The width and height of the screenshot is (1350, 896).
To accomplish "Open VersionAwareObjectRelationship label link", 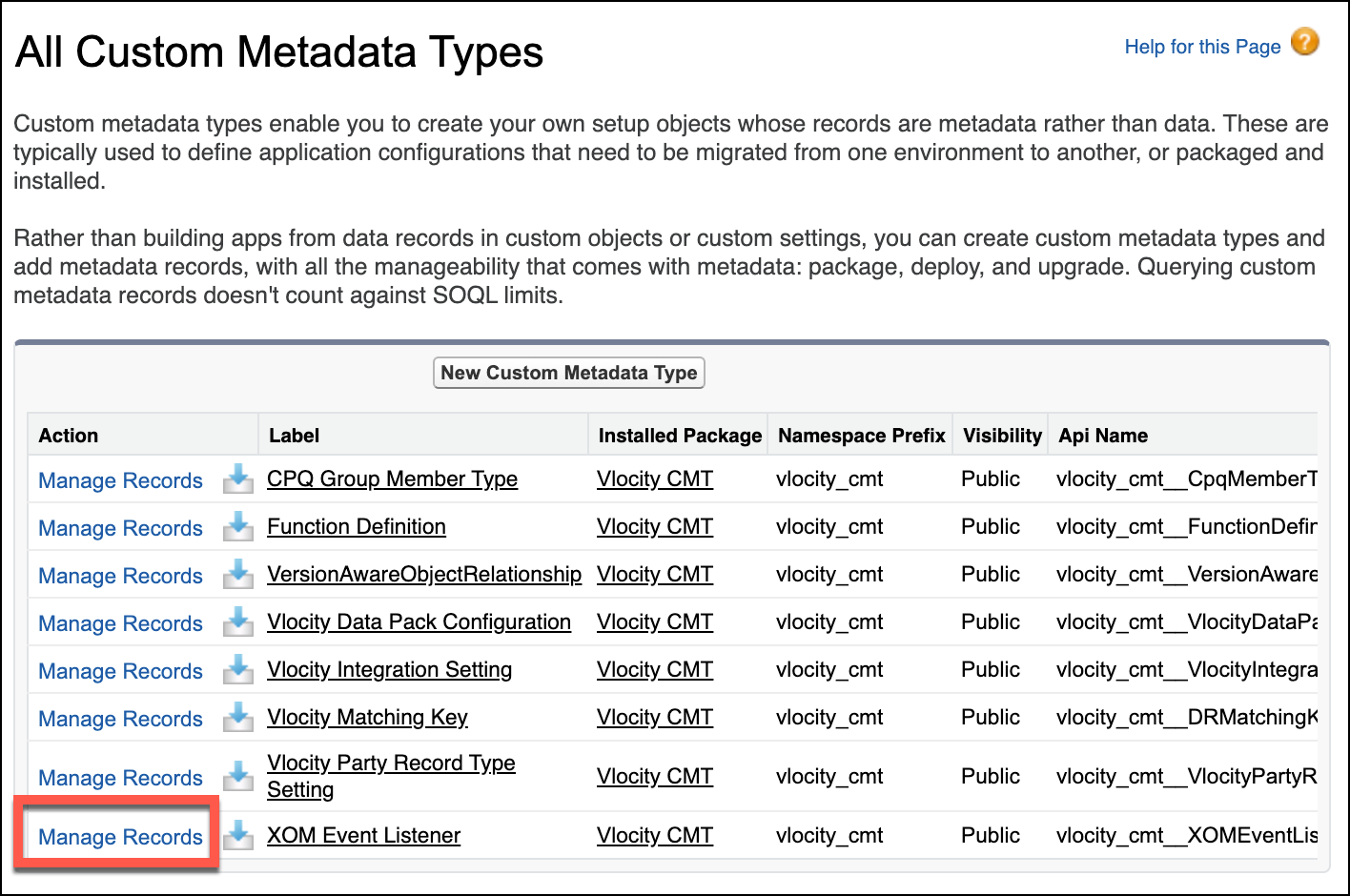I will [x=424, y=574].
